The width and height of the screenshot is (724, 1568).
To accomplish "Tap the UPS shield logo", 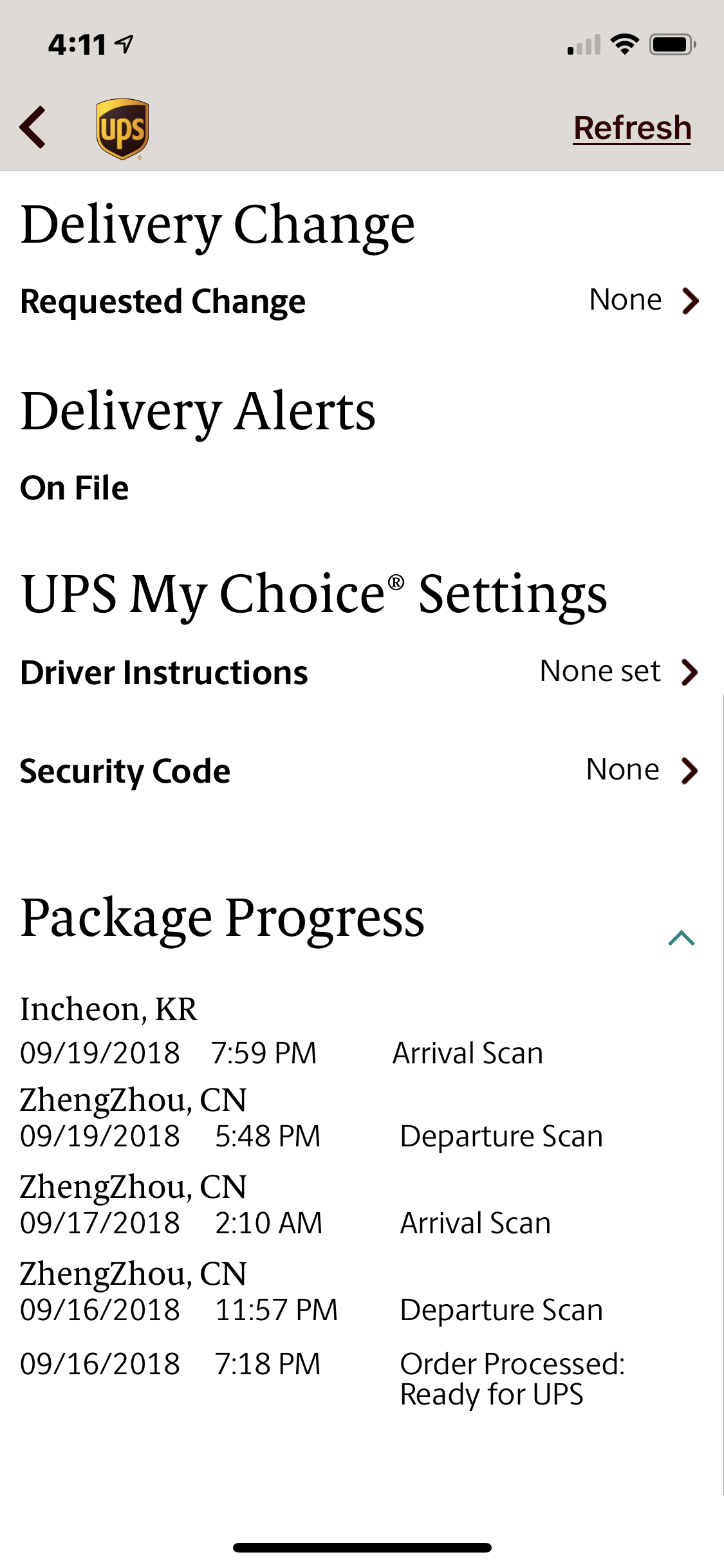I will pos(122,129).
